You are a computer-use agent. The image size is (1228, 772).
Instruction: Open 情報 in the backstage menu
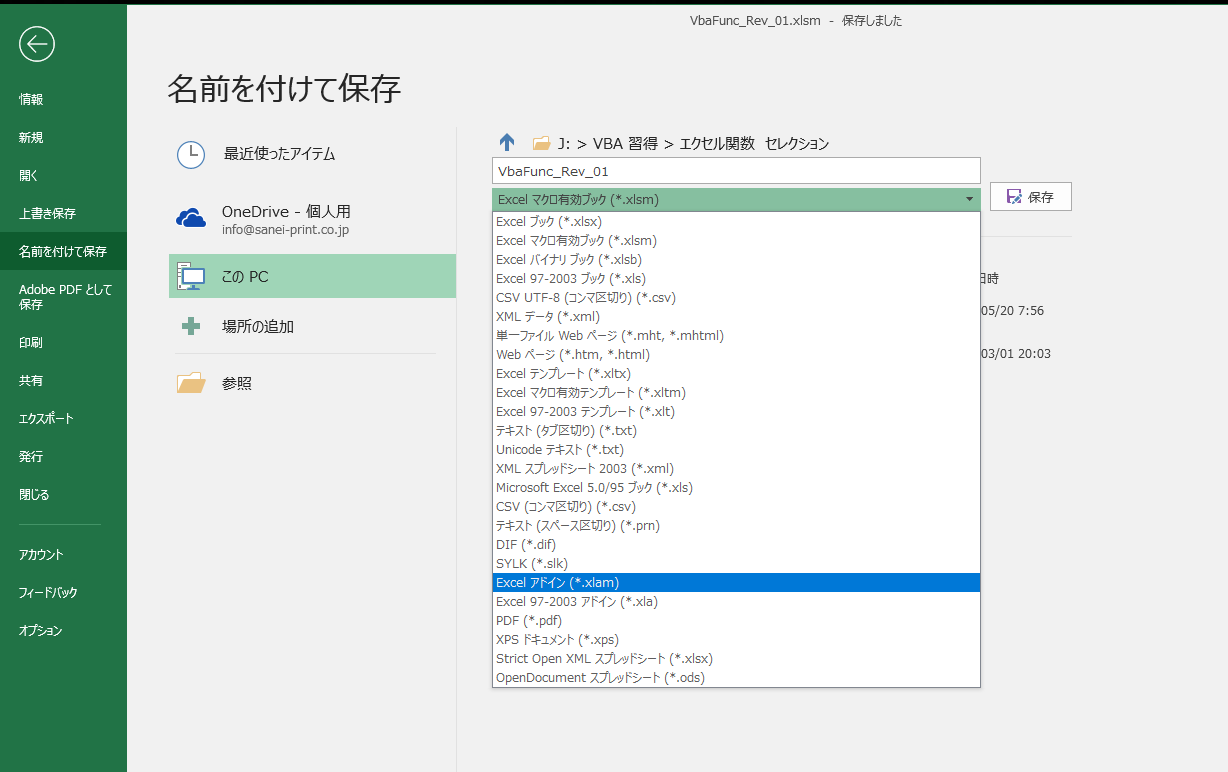pos(63,99)
